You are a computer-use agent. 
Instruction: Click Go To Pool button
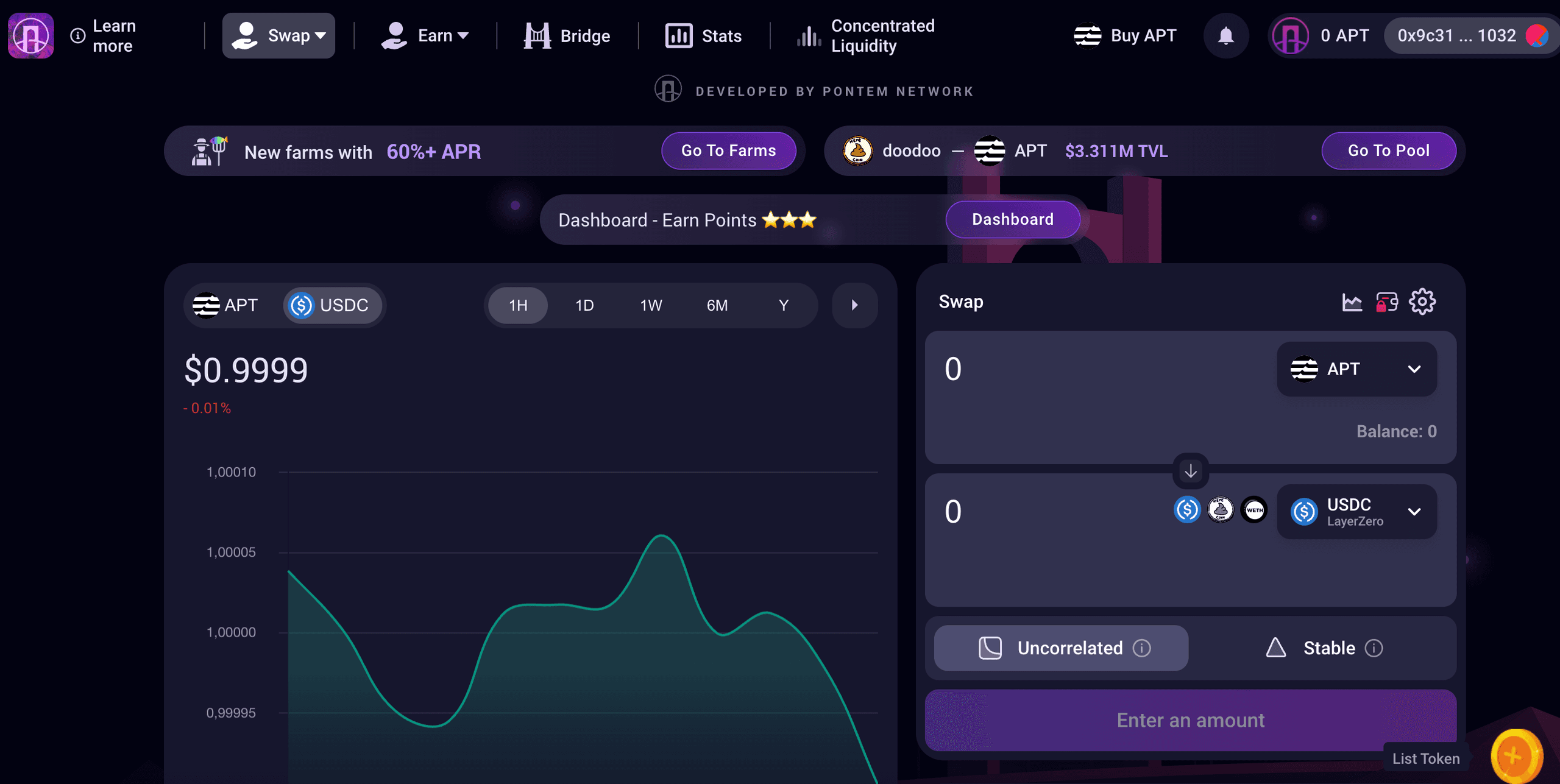pyautogui.click(x=1389, y=150)
